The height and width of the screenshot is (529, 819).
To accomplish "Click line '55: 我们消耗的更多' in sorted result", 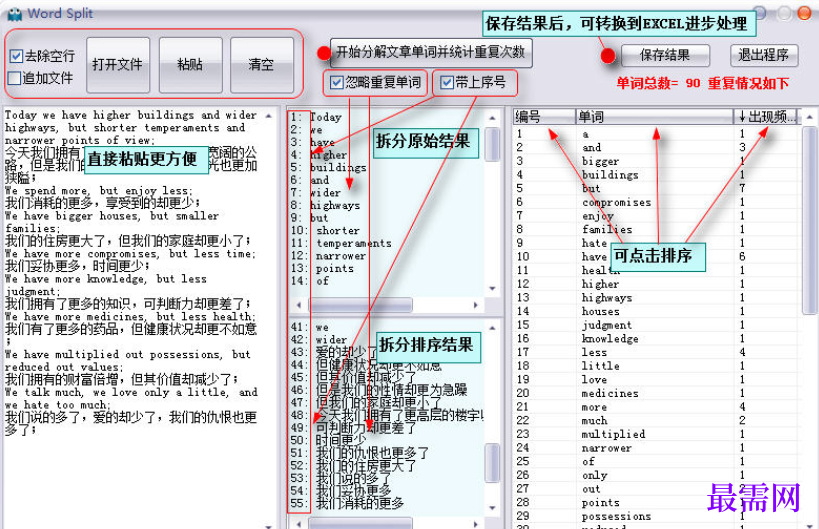I will 347,503.
